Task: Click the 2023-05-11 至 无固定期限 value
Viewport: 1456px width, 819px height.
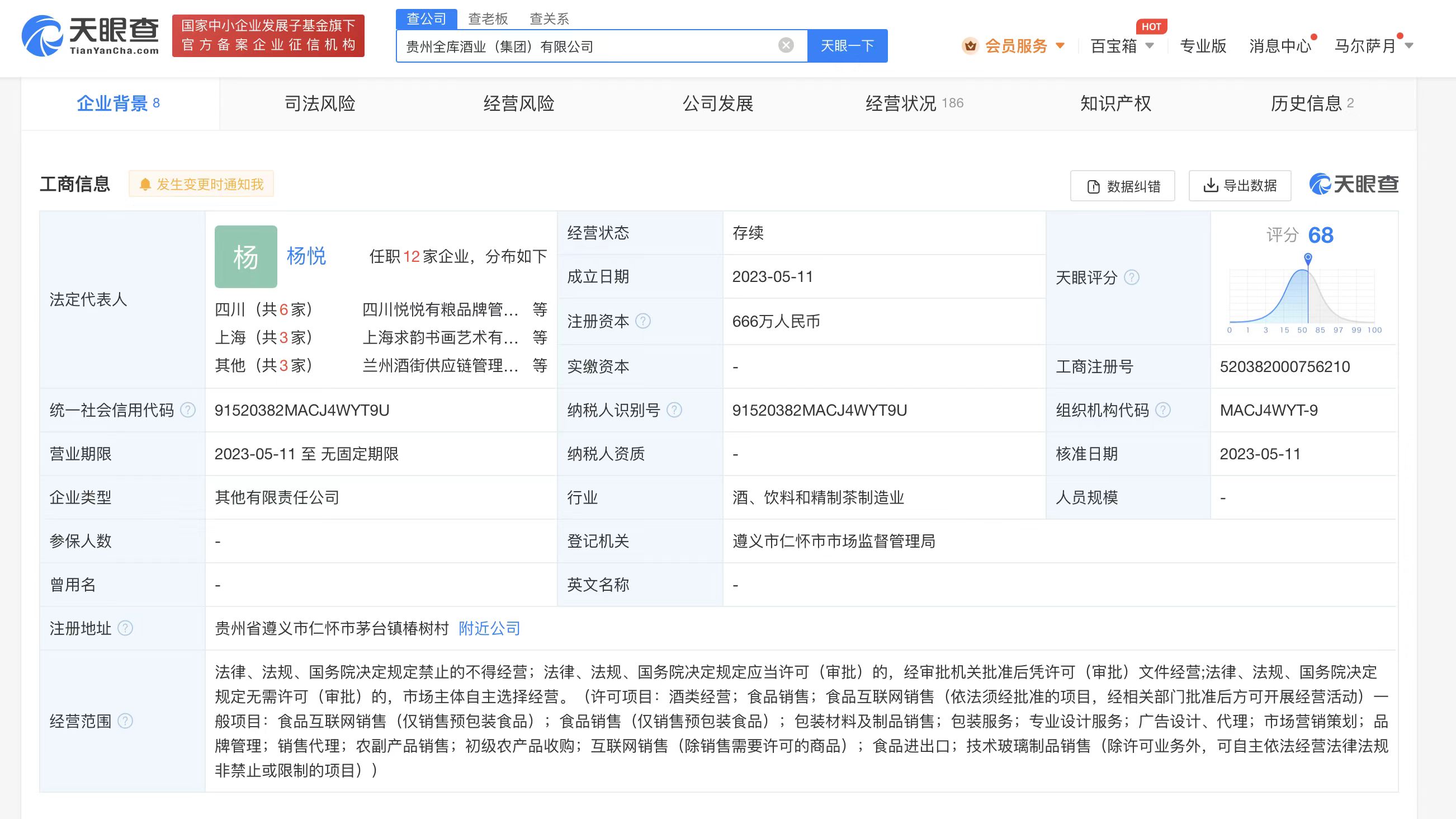Action: click(306, 454)
